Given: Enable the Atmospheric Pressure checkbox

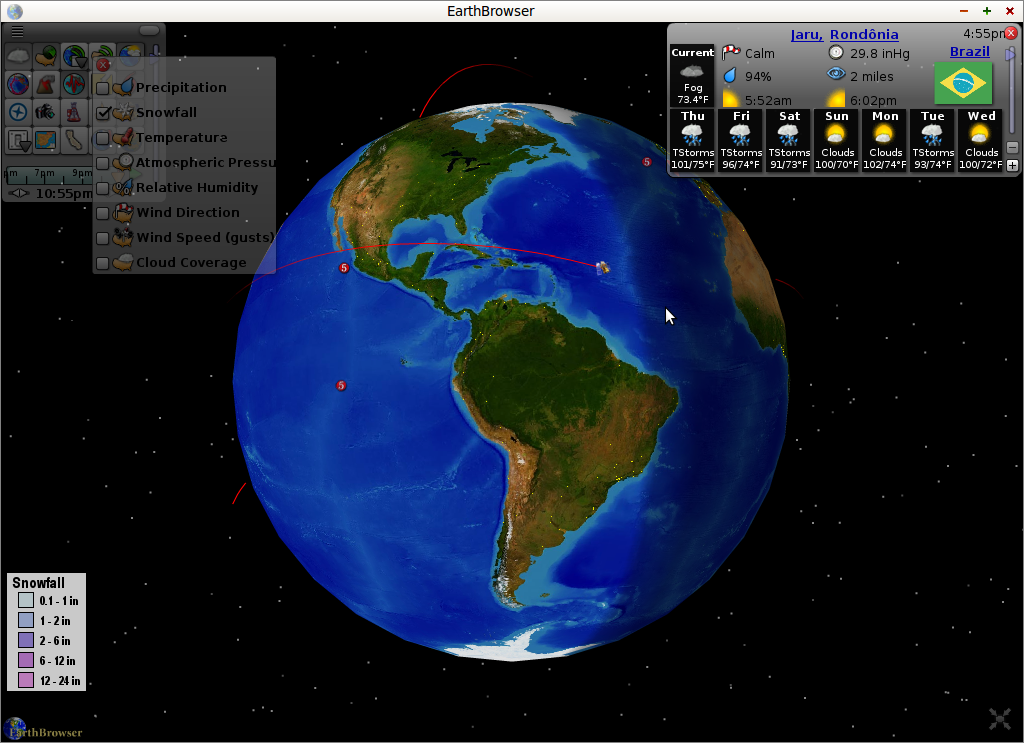Looking at the screenshot, I should click(x=103, y=163).
